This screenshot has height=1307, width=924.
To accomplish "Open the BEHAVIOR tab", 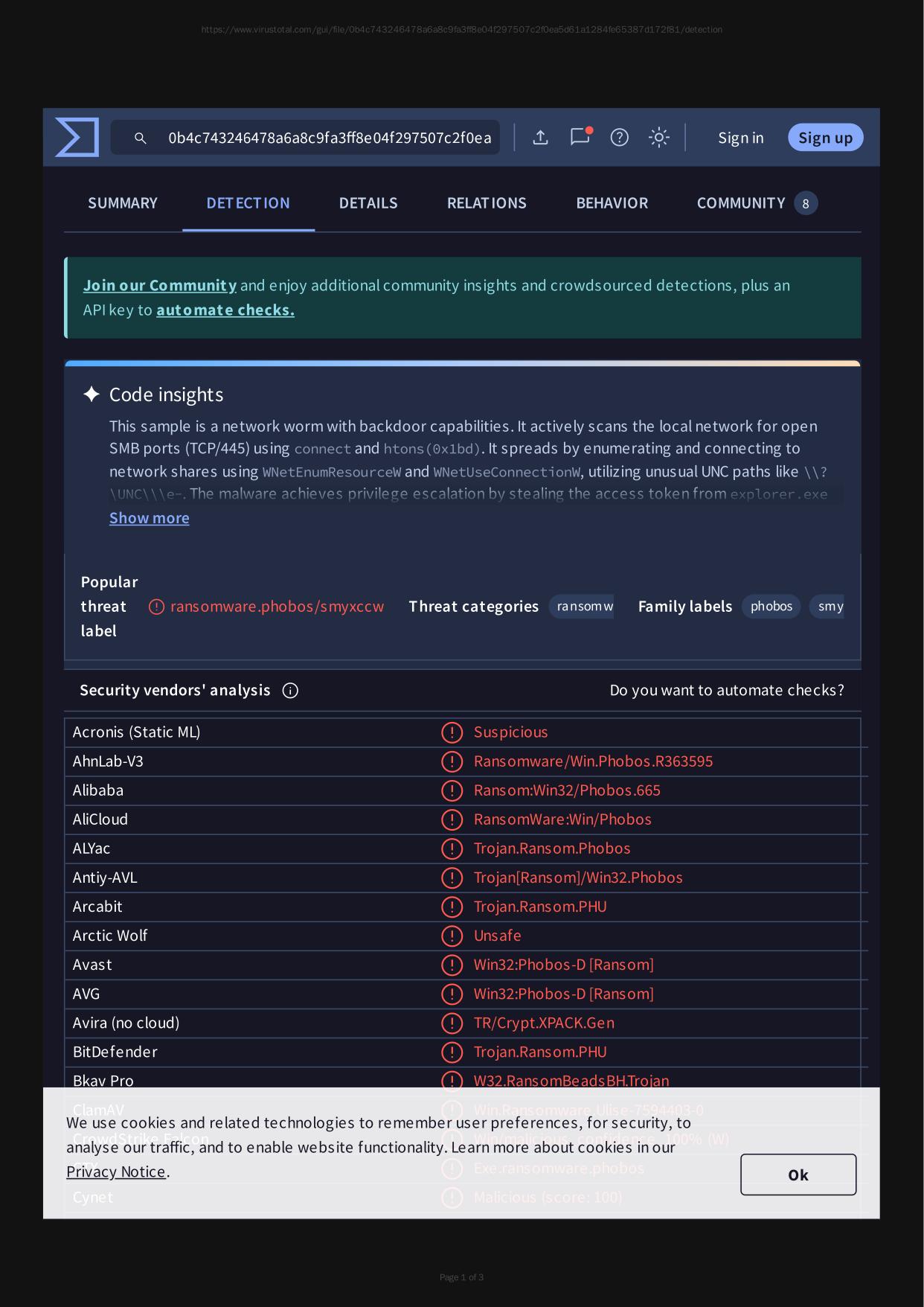I will point(612,203).
